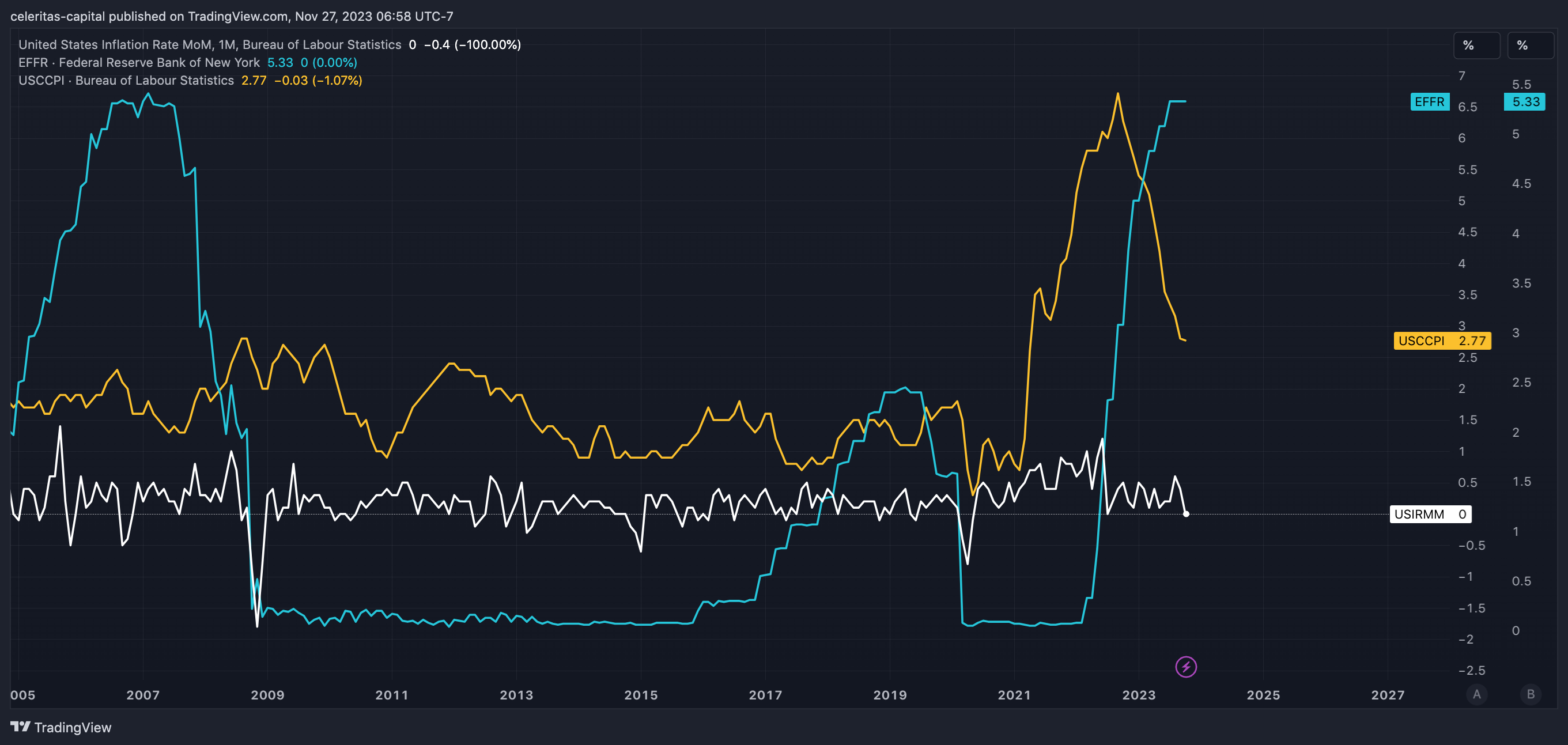Click the purple lightning bolt event icon
This screenshot has height=745, width=1568.
1185,667
